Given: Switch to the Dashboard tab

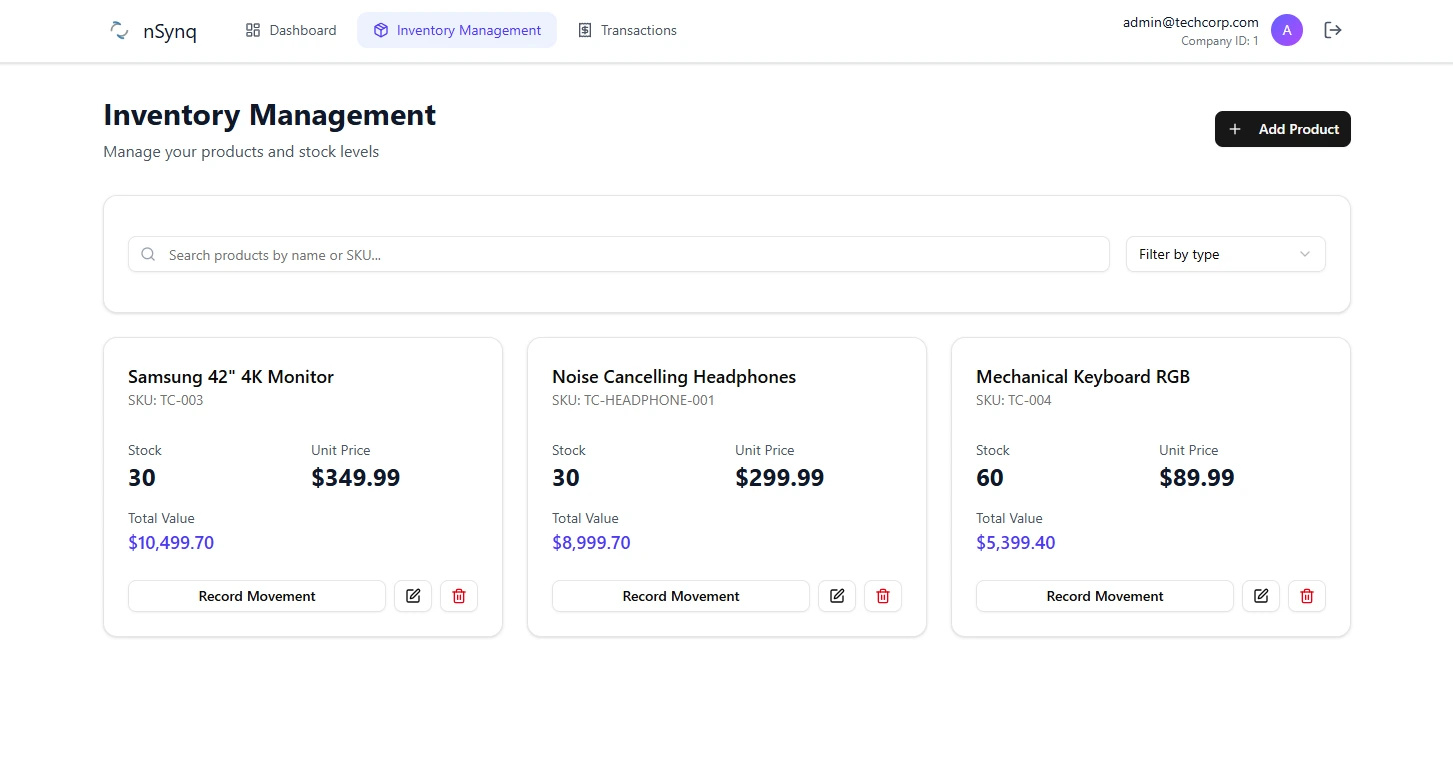Looking at the screenshot, I should click(290, 30).
